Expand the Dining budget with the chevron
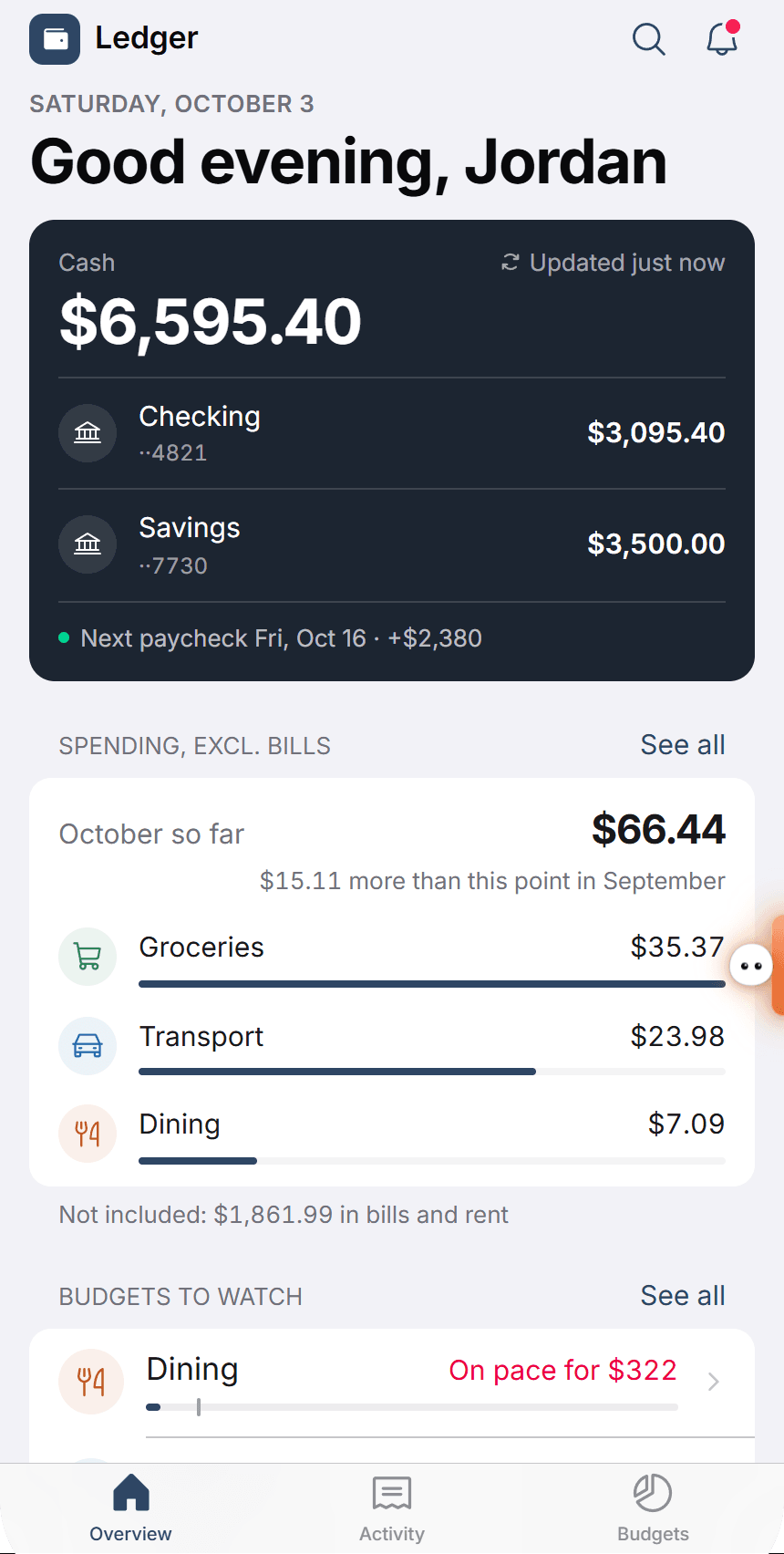The width and height of the screenshot is (784, 1554). coord(714,1382)
